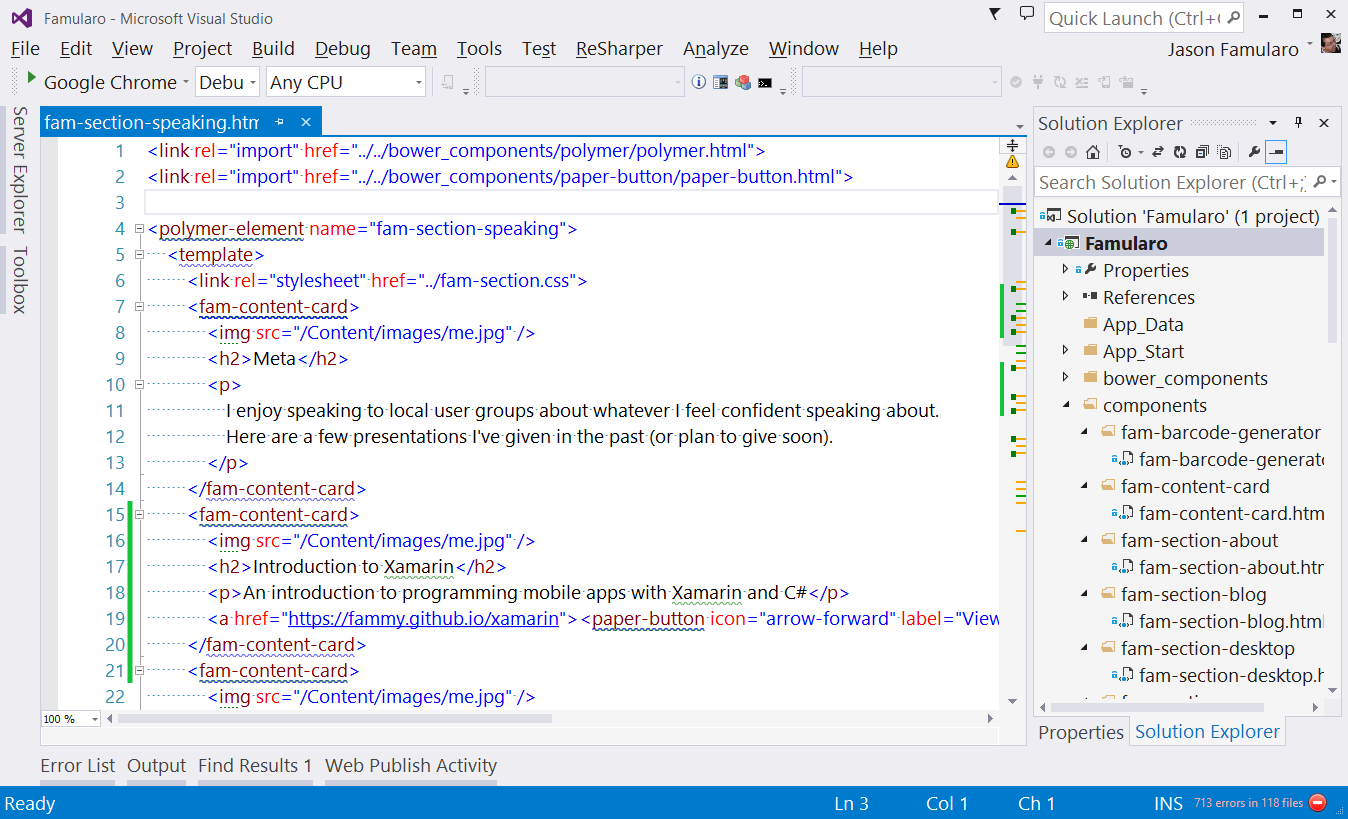Collapse All in Solution Explorer toolbar

pyautogui.click(x=1202, y=152)
